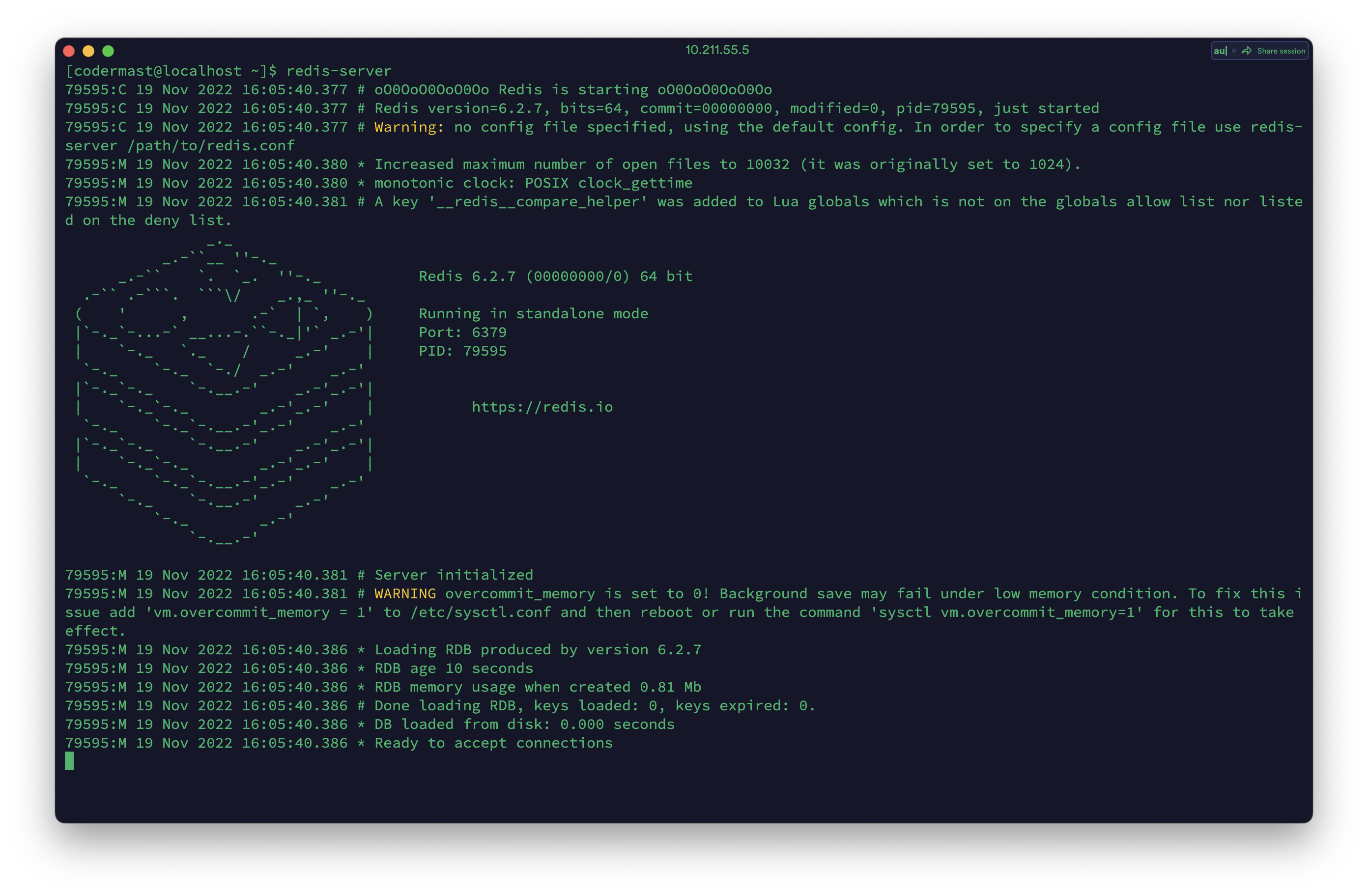
Task: Click the yellow 'WARNING' overcommit_memory text
Action: (x=405, y=594)
